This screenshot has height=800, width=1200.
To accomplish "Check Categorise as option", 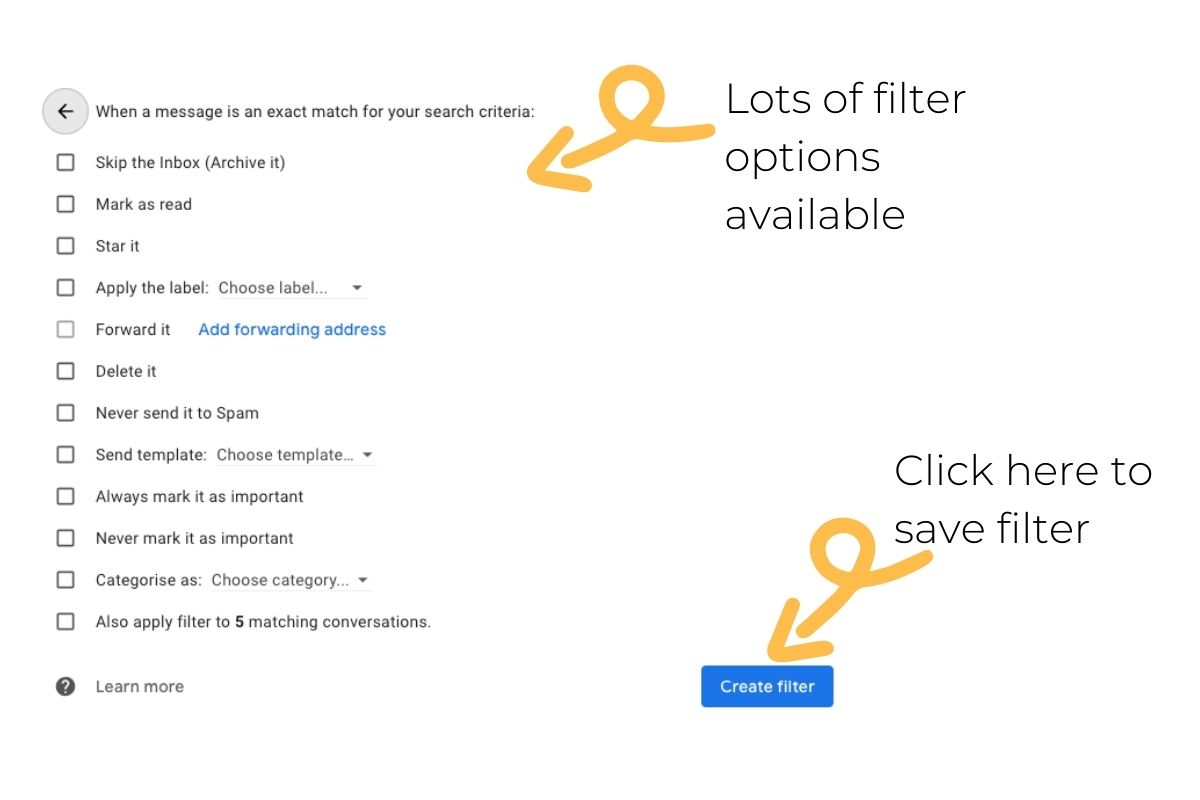I will point(65,579).
